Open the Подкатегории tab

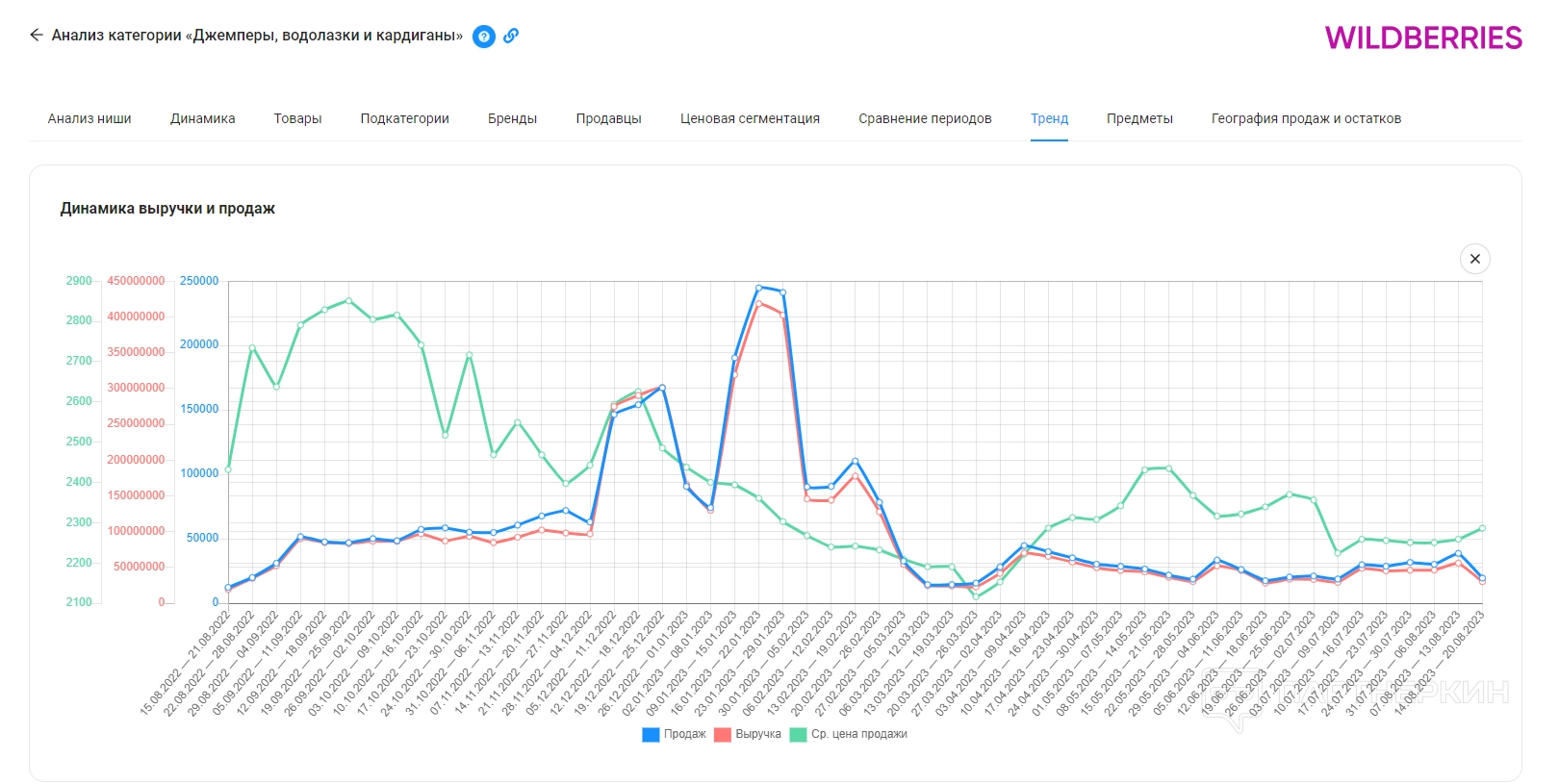pyautogui.click(x=404, y=118)
